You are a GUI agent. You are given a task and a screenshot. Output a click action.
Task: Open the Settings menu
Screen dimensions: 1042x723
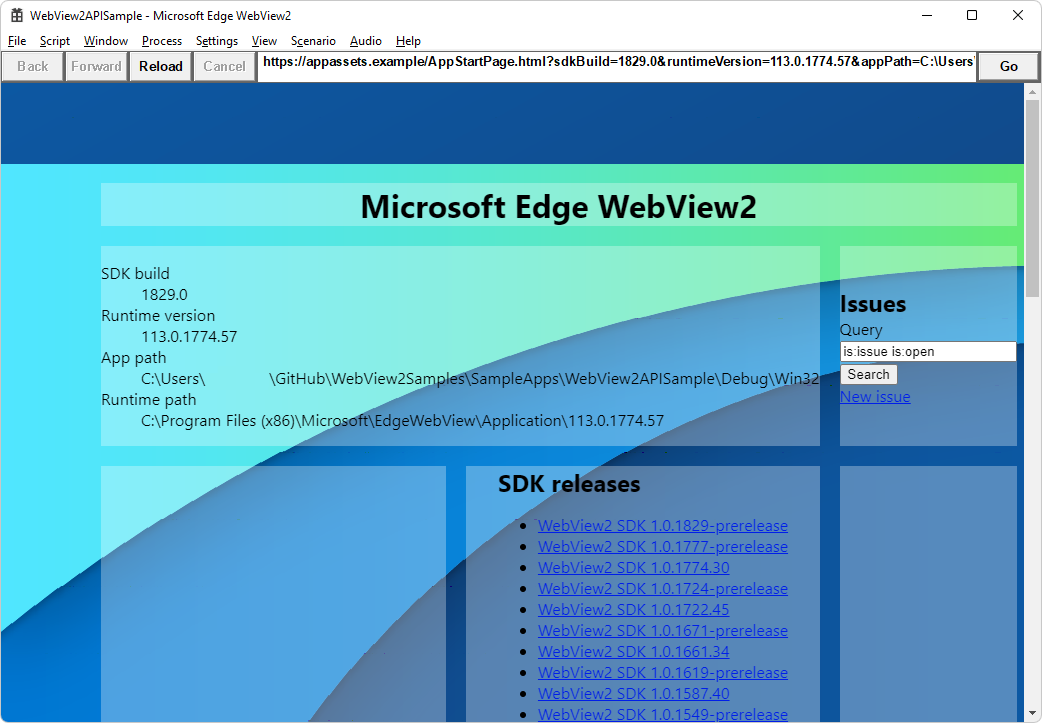coord(216,41)
